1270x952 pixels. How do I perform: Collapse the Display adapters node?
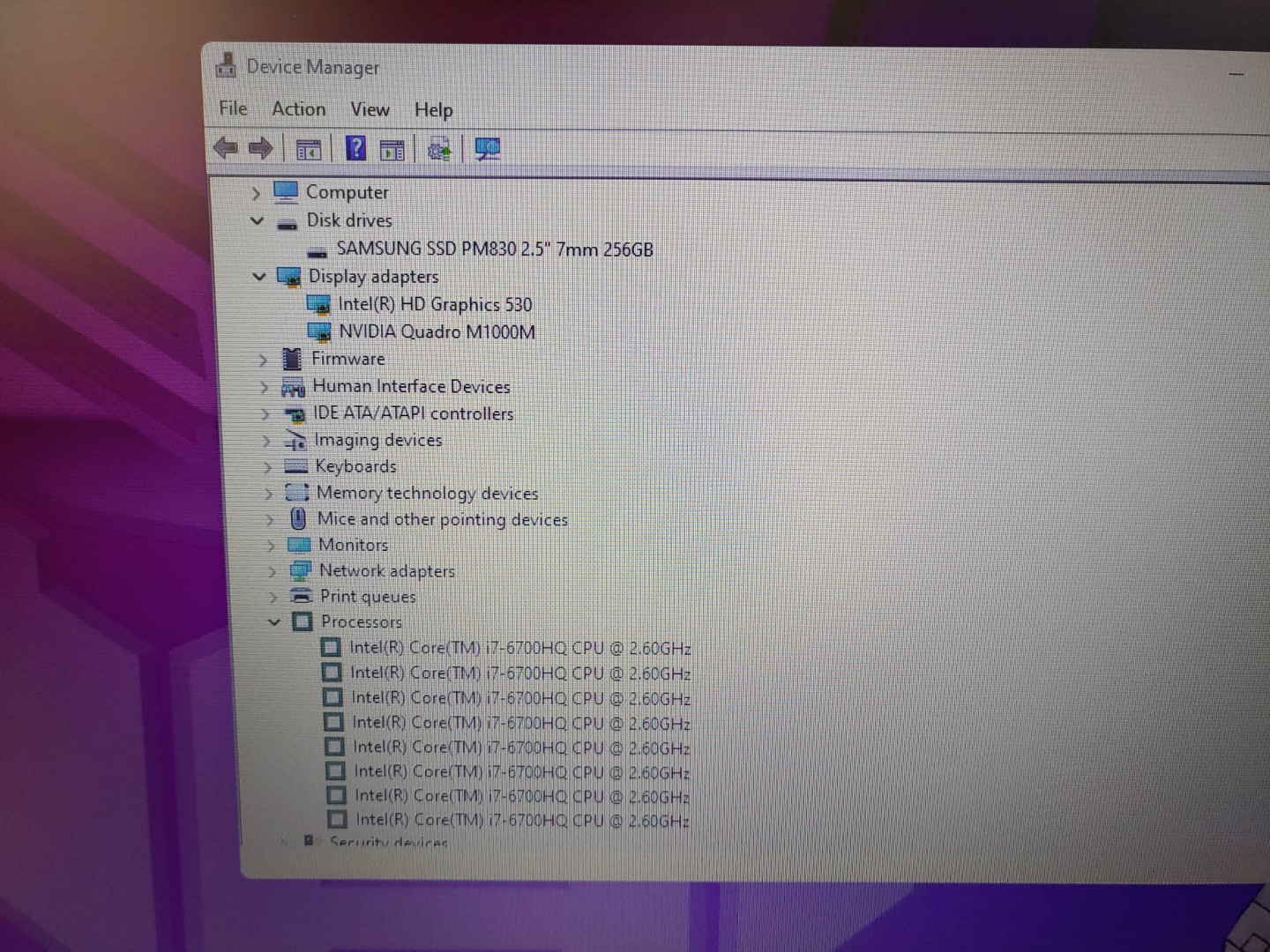point(258,276)
